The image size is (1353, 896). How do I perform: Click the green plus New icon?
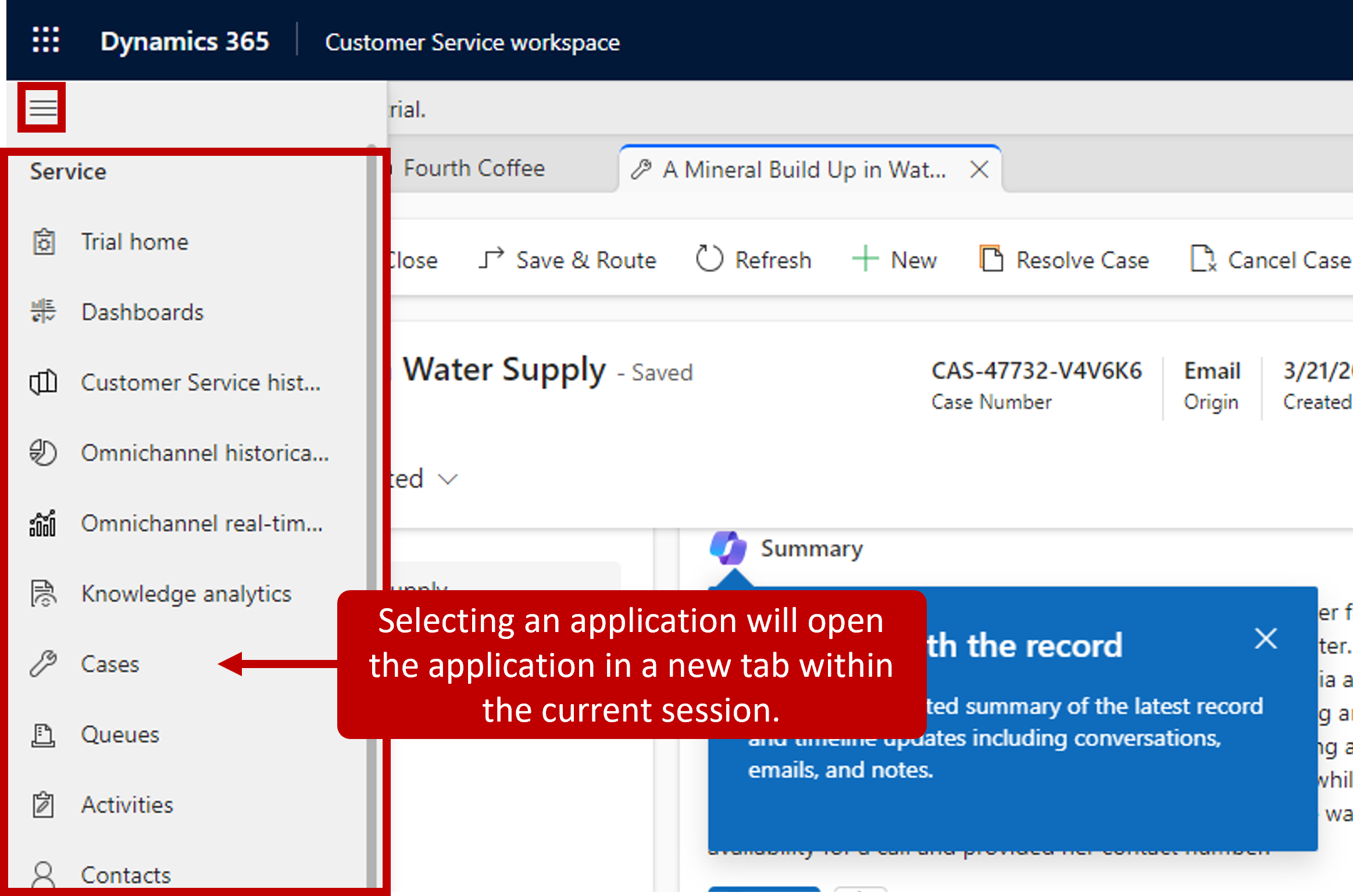865,259
